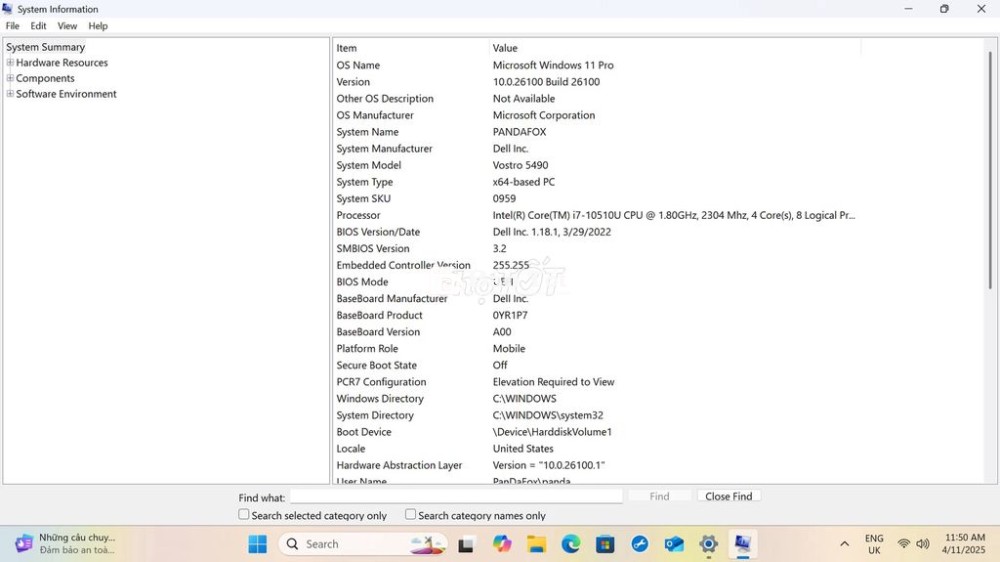Open the View menu
1000x562 pixels.
tap(67, 26)
